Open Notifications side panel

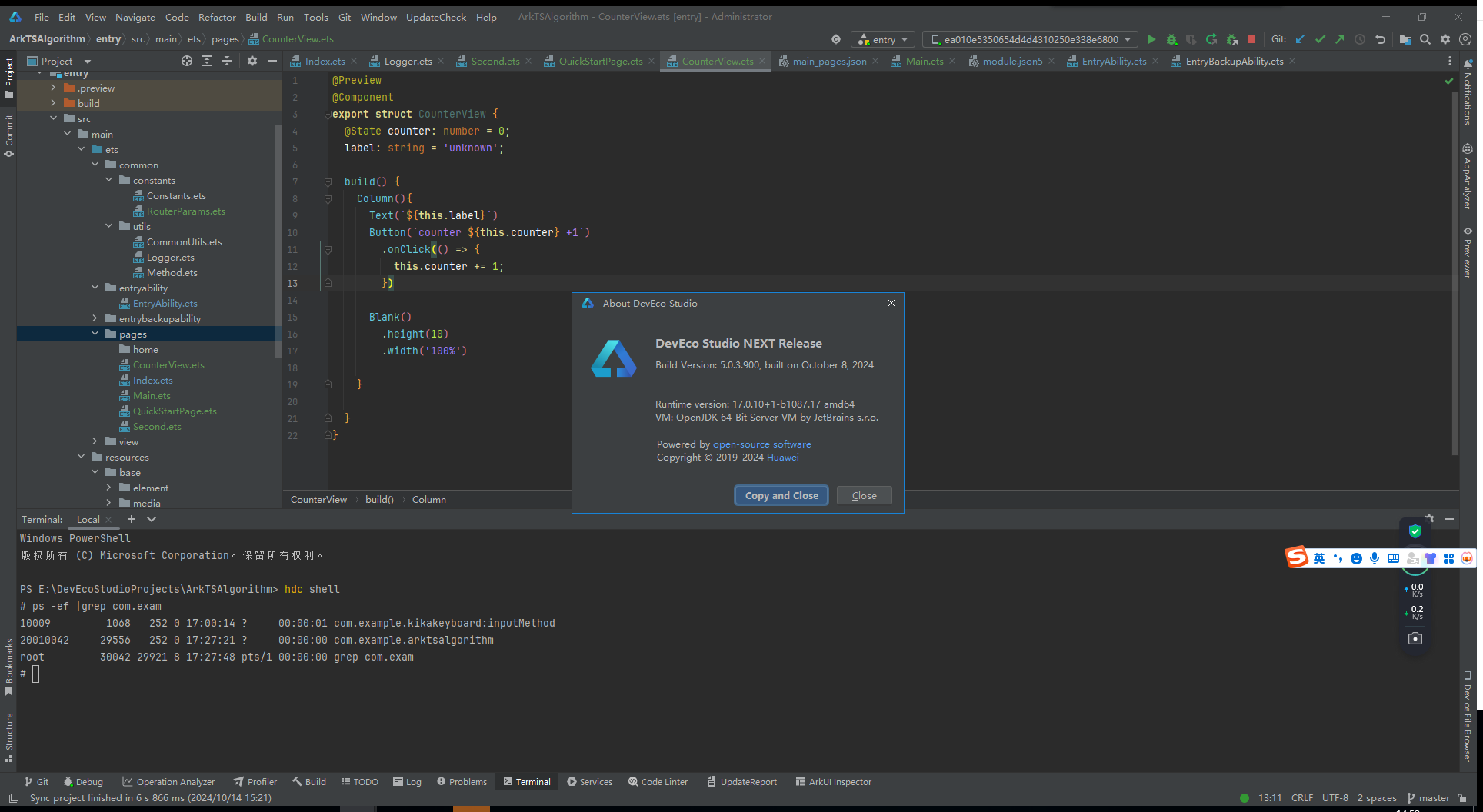tap(1468, 92)
